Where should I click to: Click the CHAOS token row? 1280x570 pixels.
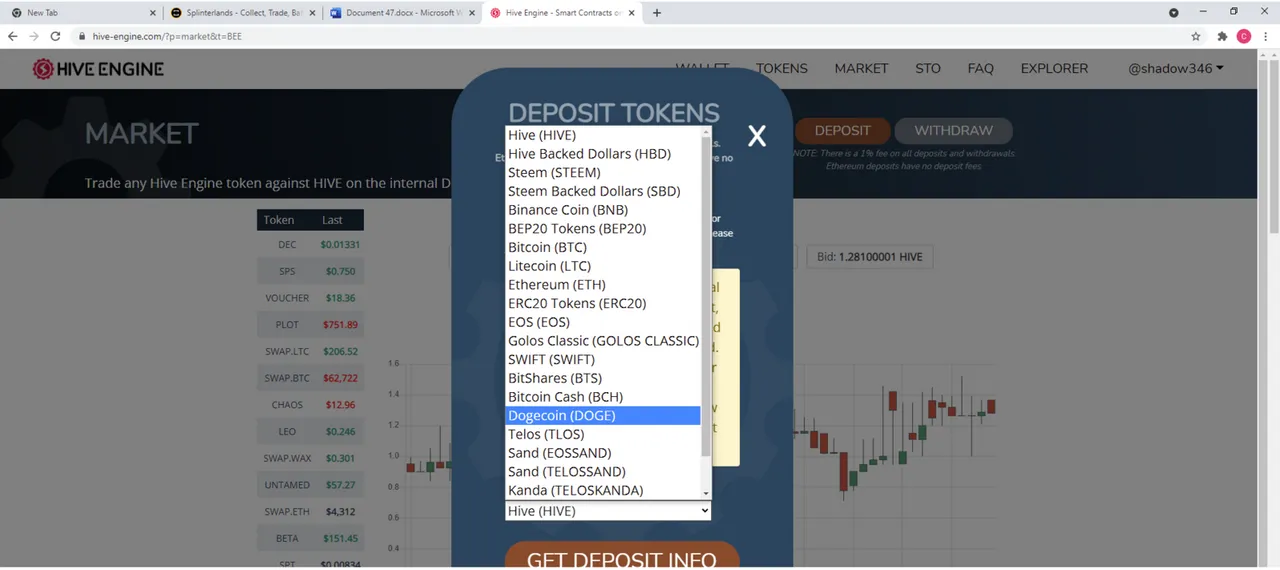point(310,405)
